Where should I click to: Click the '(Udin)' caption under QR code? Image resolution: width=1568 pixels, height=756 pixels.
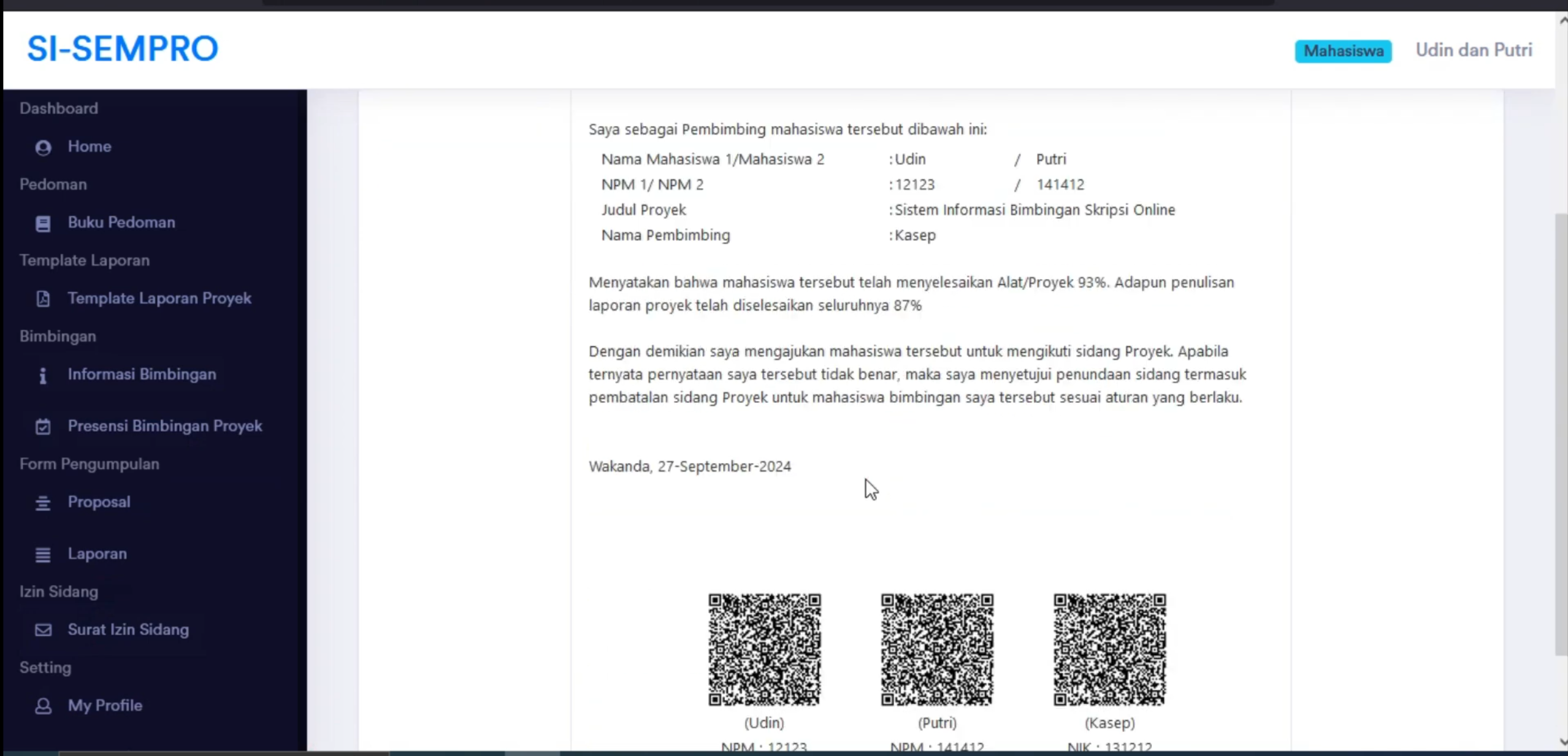coord(764,723)
